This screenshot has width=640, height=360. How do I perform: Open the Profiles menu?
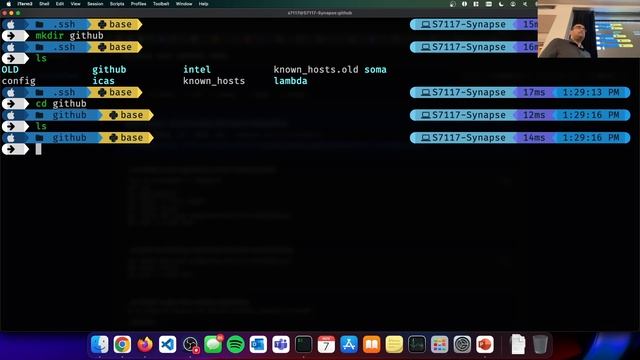click(138, 4)
